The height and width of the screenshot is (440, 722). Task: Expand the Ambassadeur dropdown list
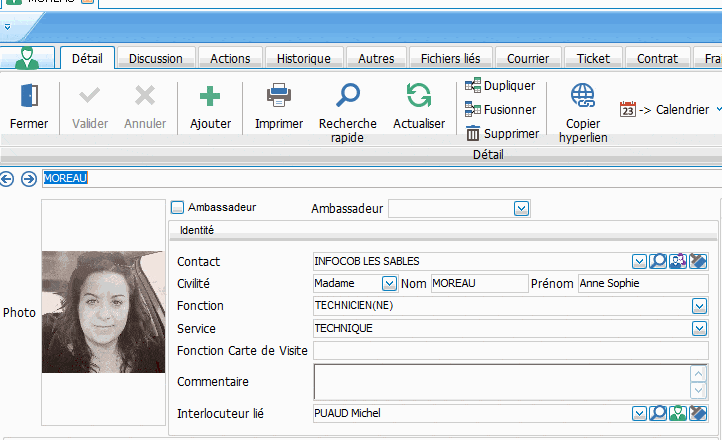(521, 208)
